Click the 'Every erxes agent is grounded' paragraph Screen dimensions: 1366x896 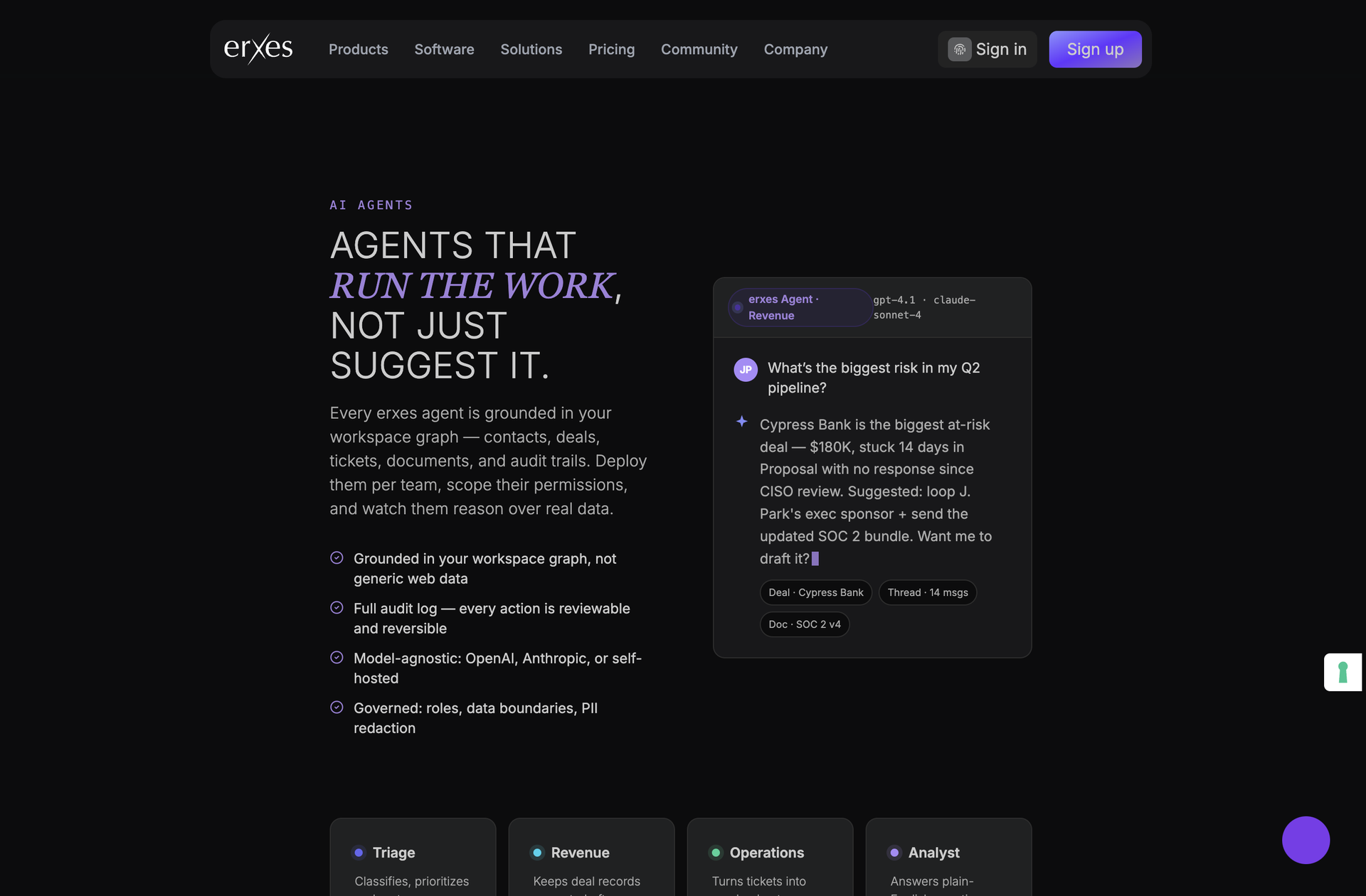488,461
